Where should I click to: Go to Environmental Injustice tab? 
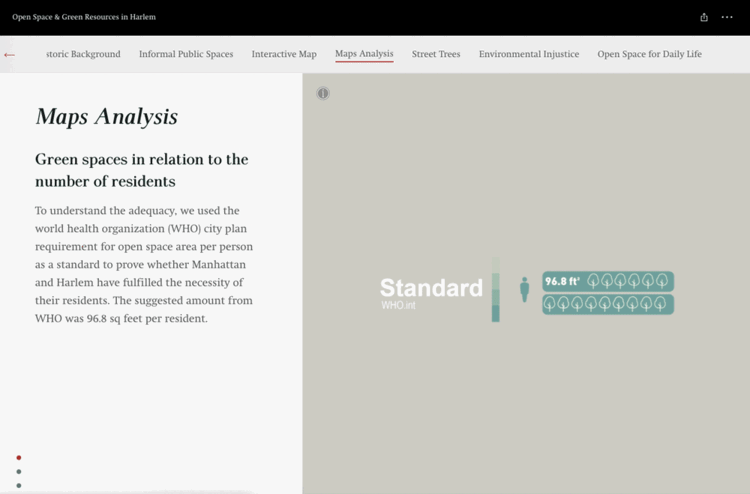(529, 54)
